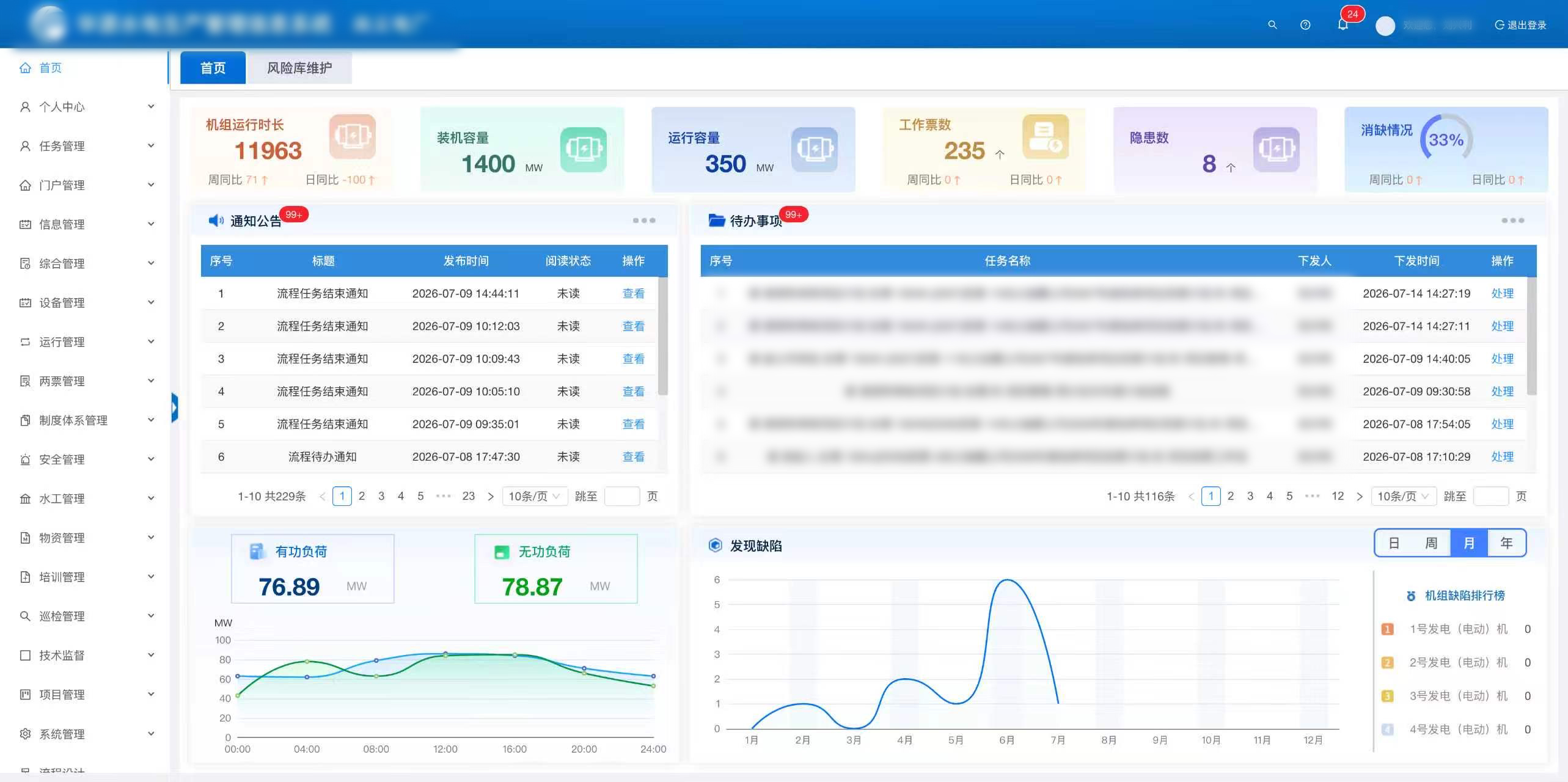Expand the 个人中心 chevron

click(x=151, y=107)
